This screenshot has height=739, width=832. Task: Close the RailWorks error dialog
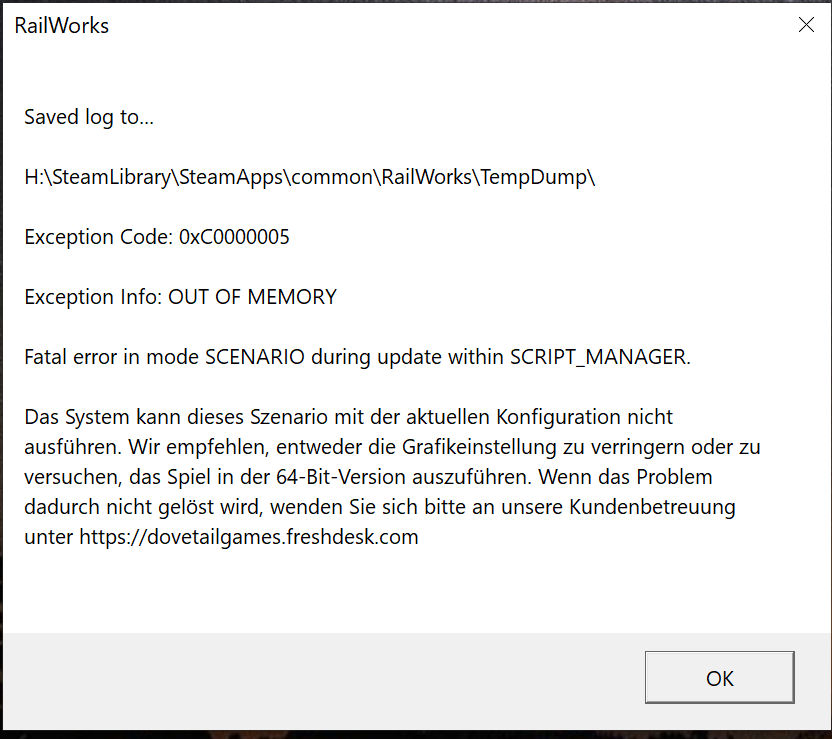806,24
